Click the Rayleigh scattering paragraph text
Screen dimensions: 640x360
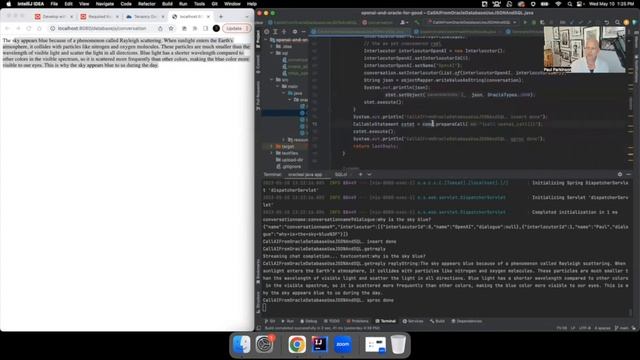point(126,53)
